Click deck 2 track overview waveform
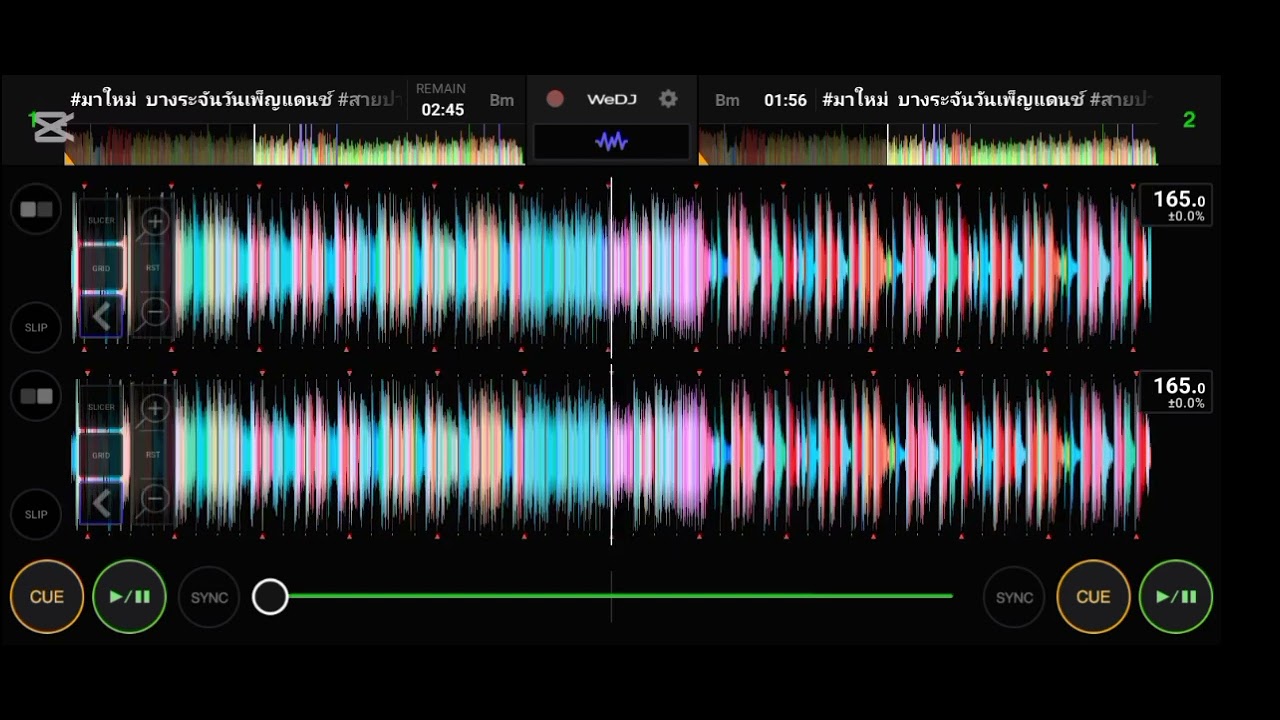Viewport: 1280px width, 720px height. coord(928,145)
